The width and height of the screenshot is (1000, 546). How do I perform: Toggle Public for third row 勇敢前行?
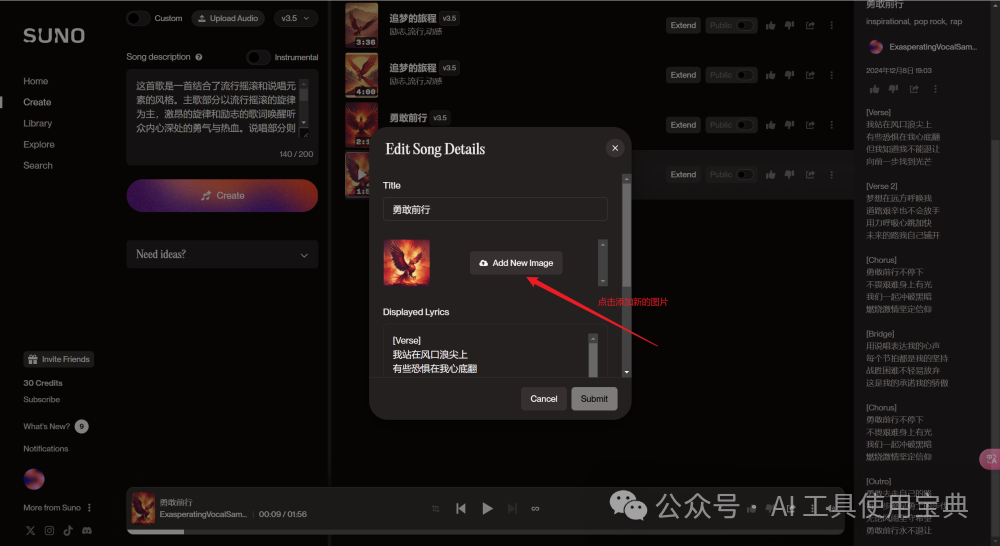[744, 125]
